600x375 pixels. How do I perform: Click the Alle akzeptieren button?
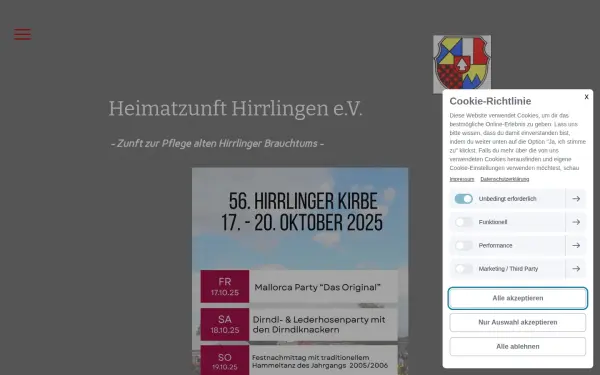[518, 298]
